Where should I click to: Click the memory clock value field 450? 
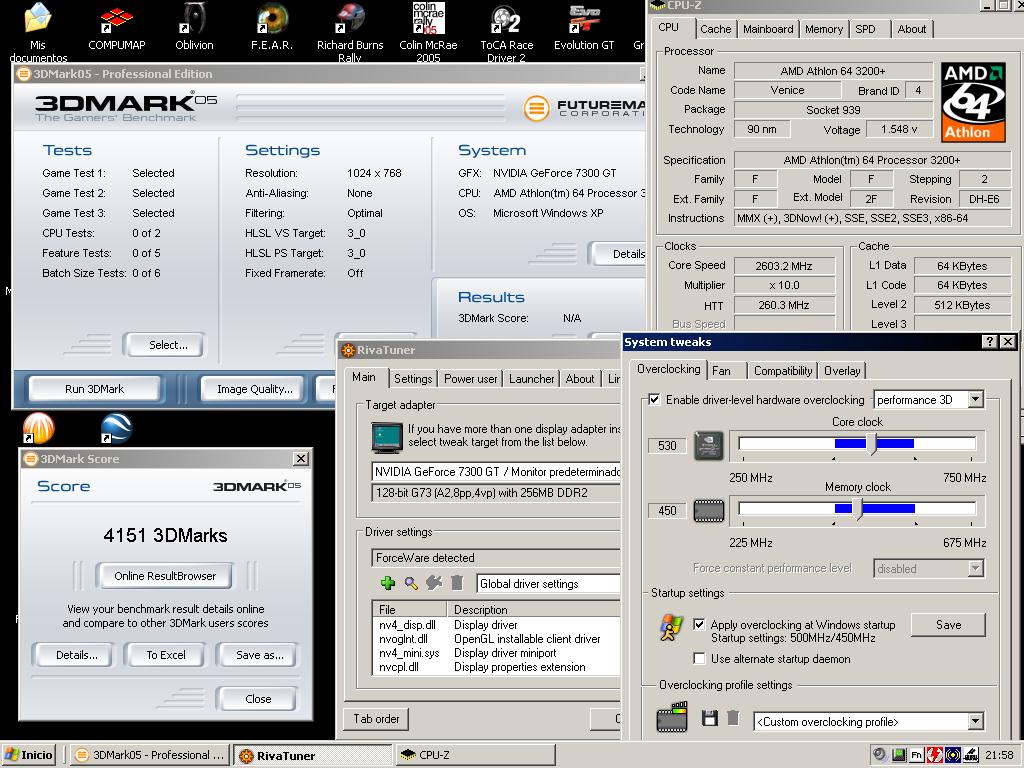pyautogui.click(x=667, y=511)
